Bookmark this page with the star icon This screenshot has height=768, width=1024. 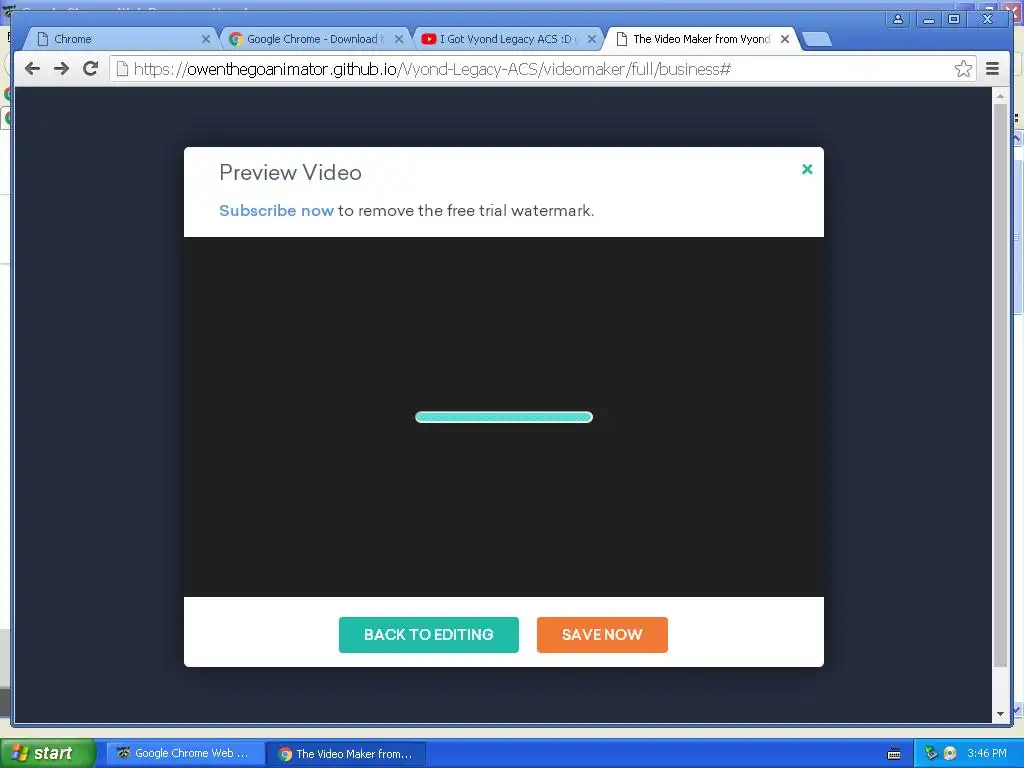click(963, 69)
